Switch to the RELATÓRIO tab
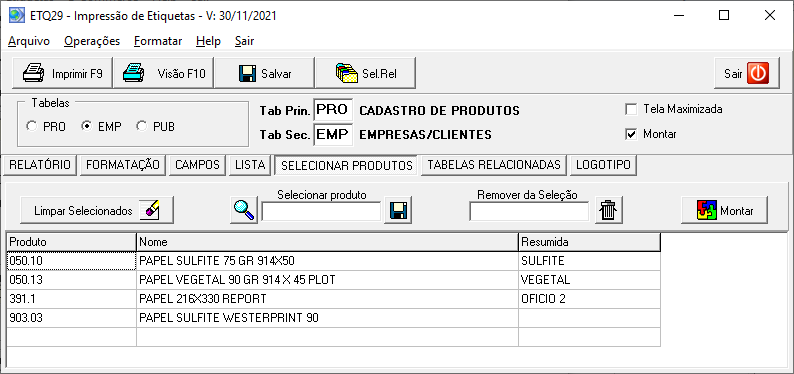 [40, 165]
